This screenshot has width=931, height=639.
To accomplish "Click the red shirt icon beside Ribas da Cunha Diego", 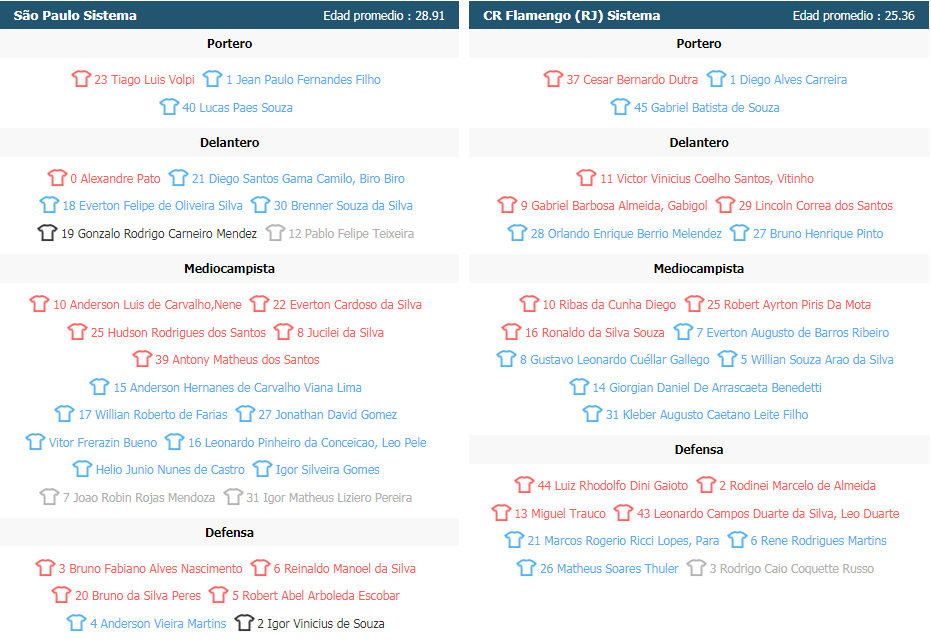I will point(530,303).
